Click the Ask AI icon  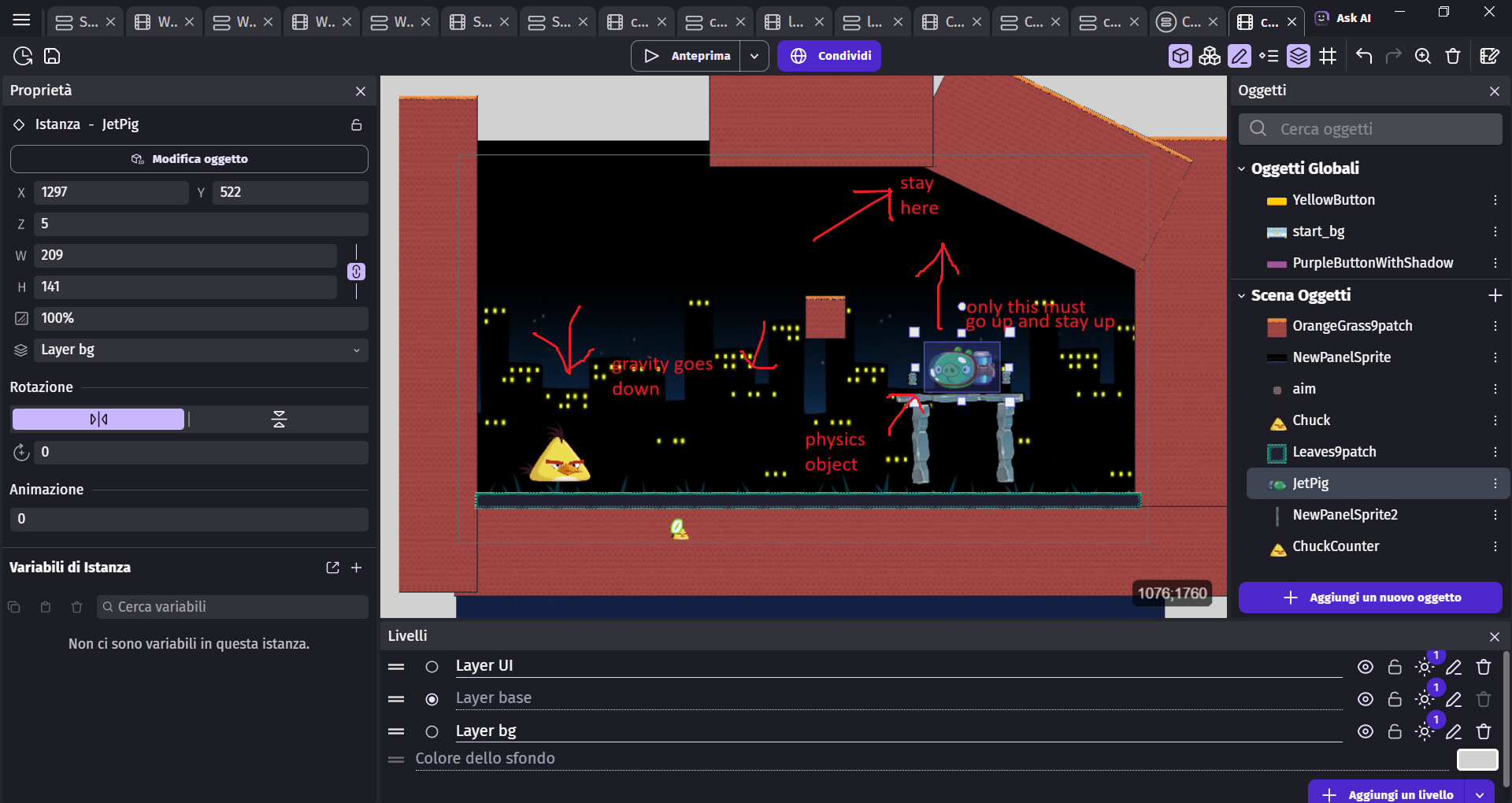coord(1322,17)
